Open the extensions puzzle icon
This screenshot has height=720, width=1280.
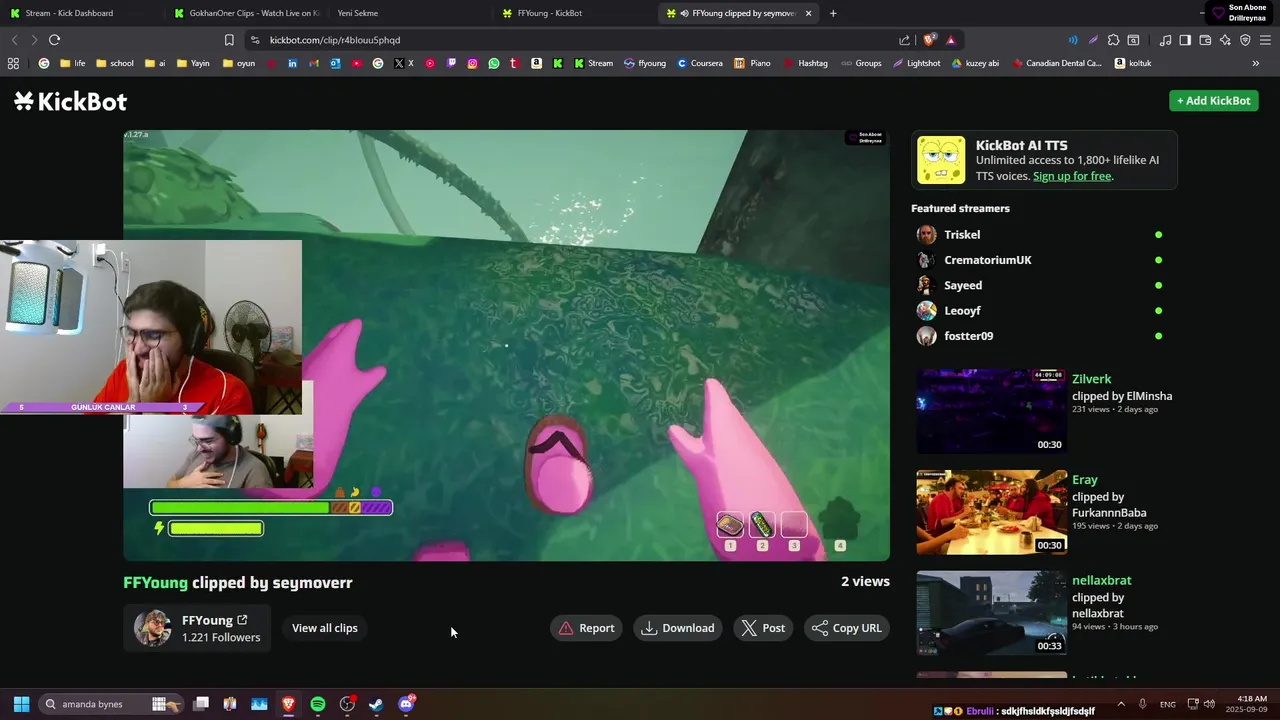tap(1113, 40)
